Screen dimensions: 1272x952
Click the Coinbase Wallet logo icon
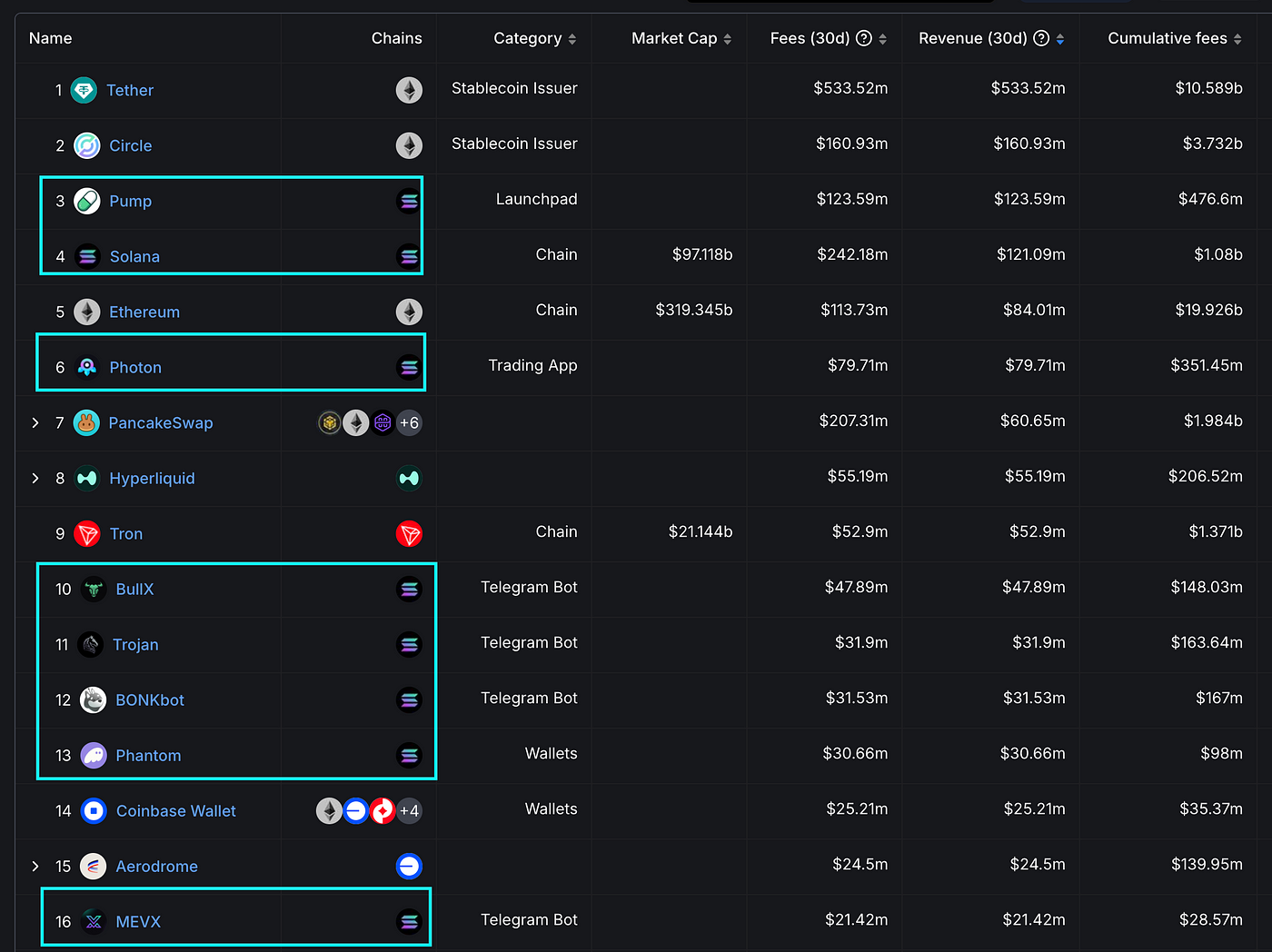[94, 810]
